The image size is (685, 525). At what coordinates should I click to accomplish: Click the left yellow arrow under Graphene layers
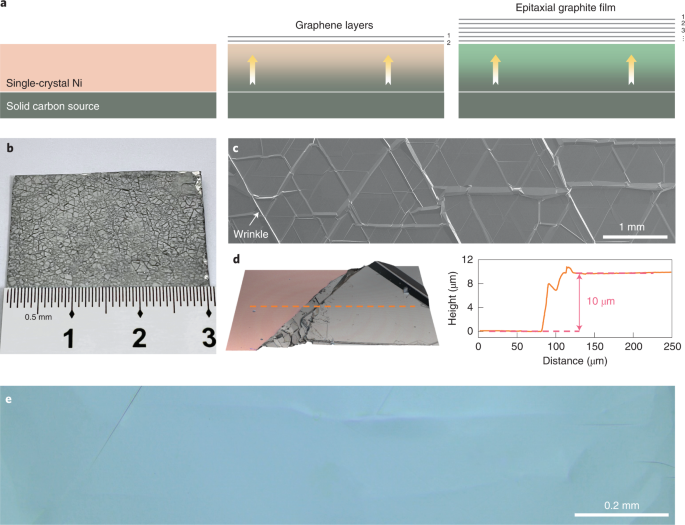(253, 70)
